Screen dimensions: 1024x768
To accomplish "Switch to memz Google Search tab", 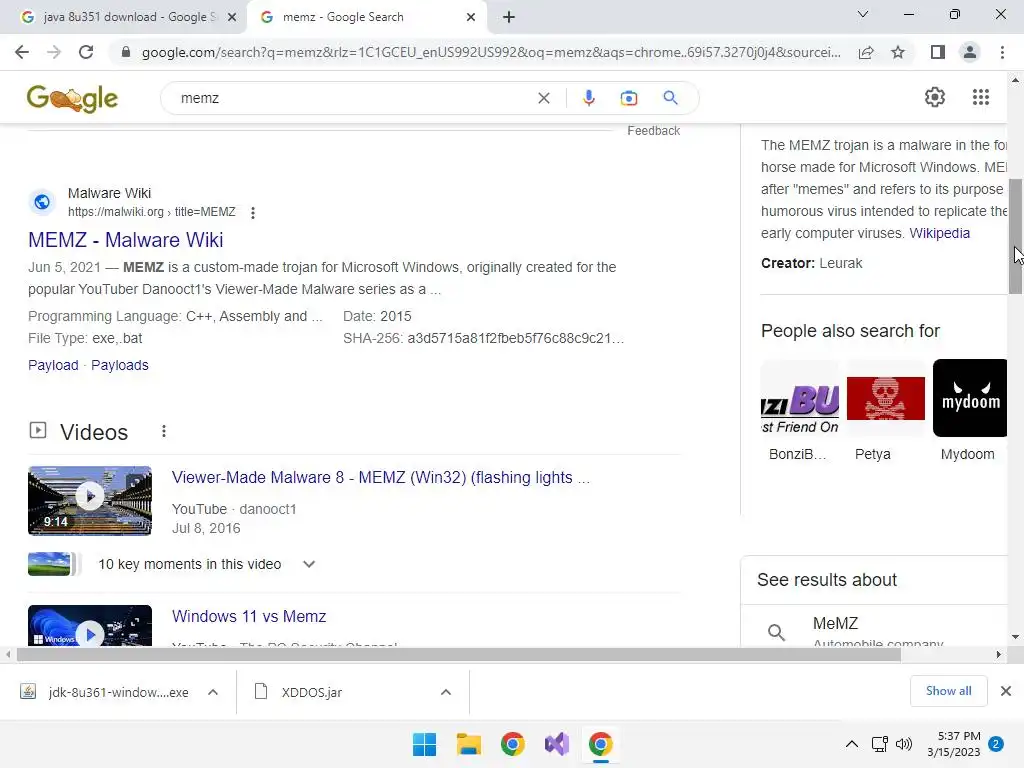I will click(x=367, y=17).
